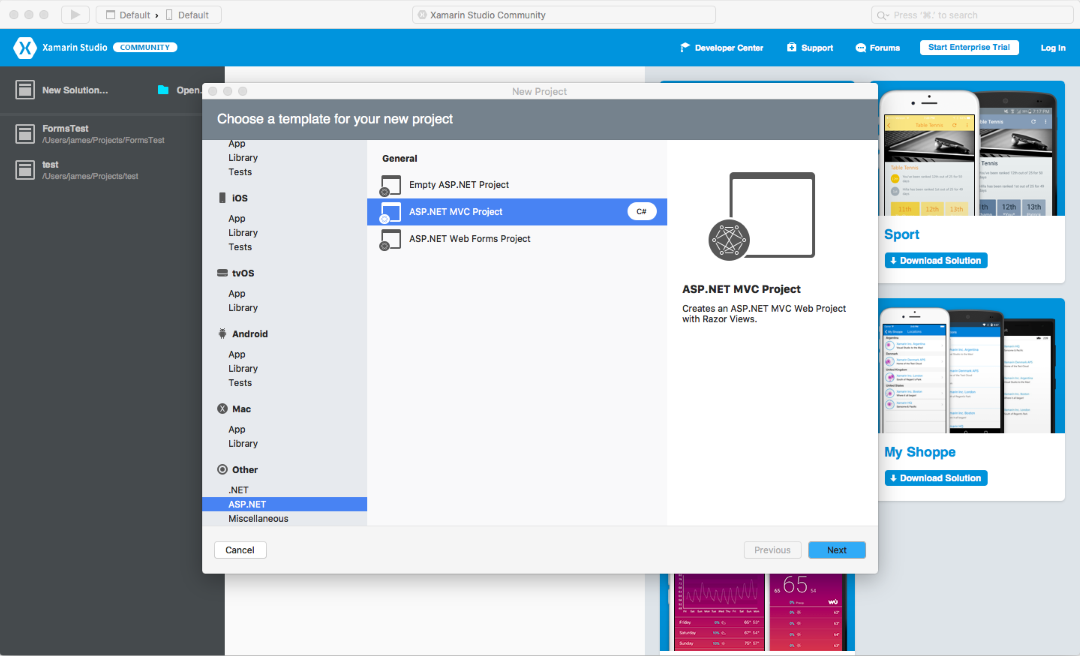The image size is (1080, 656).
Task: Click the Empty ASP.NET Project template icon
Action: click(391, 185)
